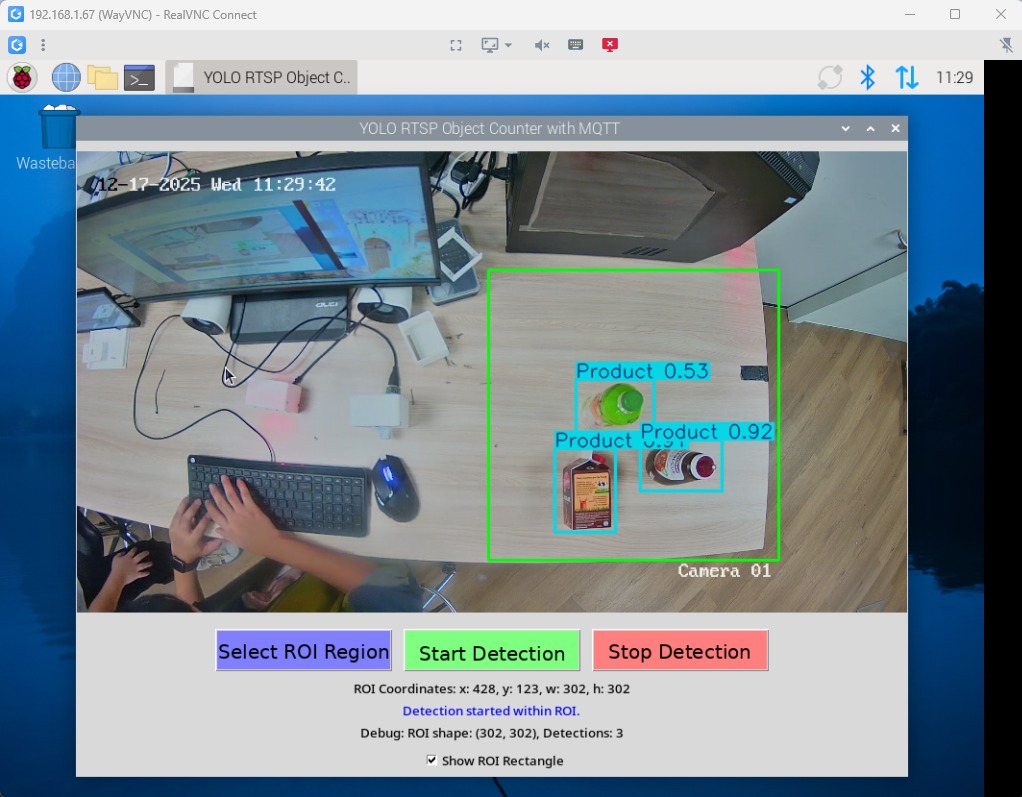The width and height of the screenshot is (1022, 797).
Task: Select the YOLO RTSP Object Counter taskbar entry
Action: click(x=263, y=76)
